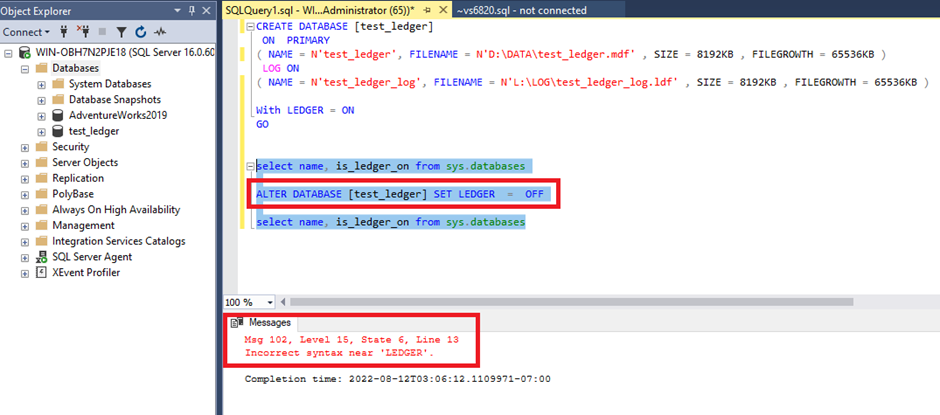Screen dimensions: 940x415
Task: Close the SQLQuery1.sql tab
Action: point(443,10)
